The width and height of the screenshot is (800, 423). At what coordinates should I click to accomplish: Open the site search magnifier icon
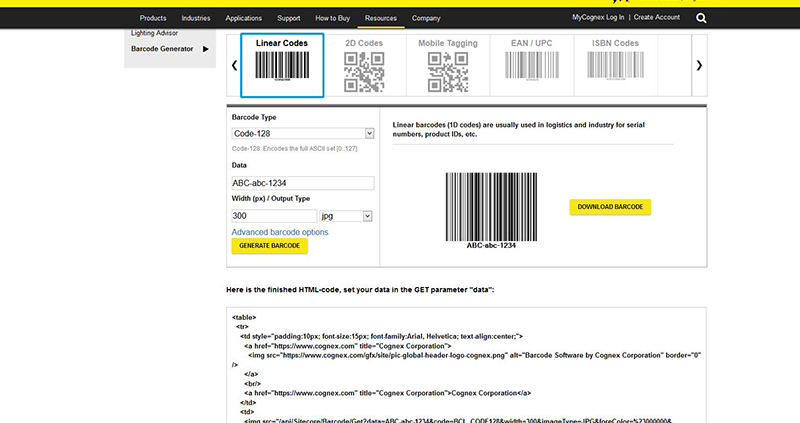pos(701,18)
